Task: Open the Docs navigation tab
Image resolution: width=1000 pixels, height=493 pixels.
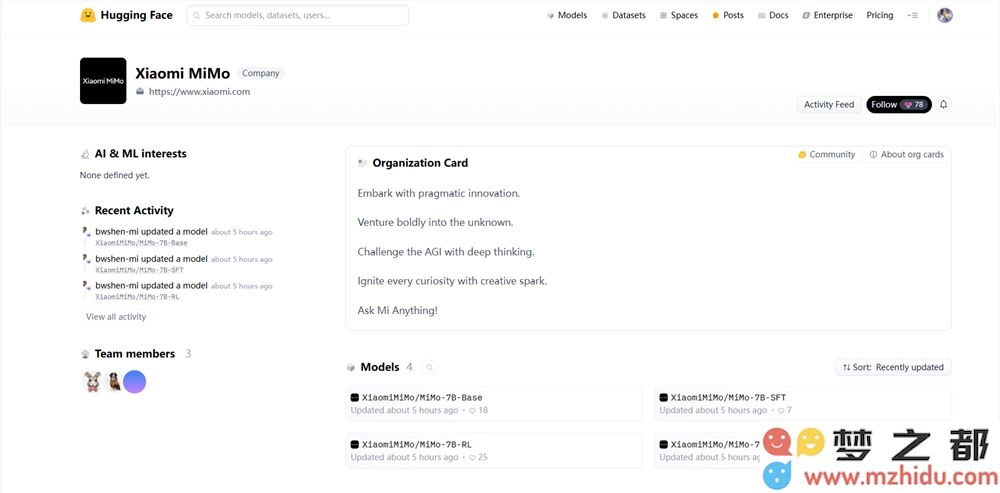Action: (773, 15)
